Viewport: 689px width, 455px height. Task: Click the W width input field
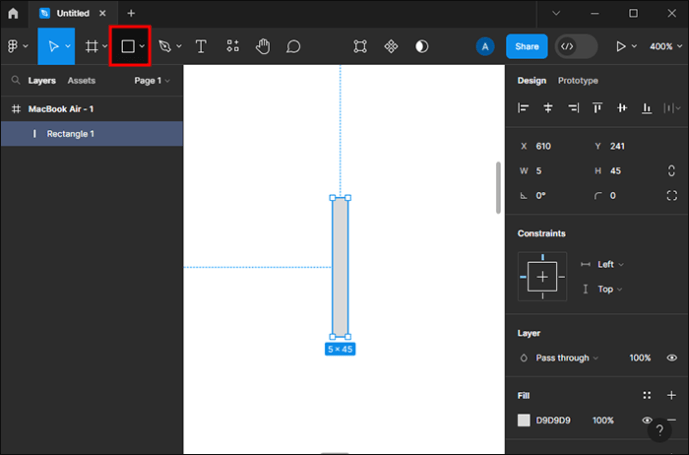coord(554,171)
